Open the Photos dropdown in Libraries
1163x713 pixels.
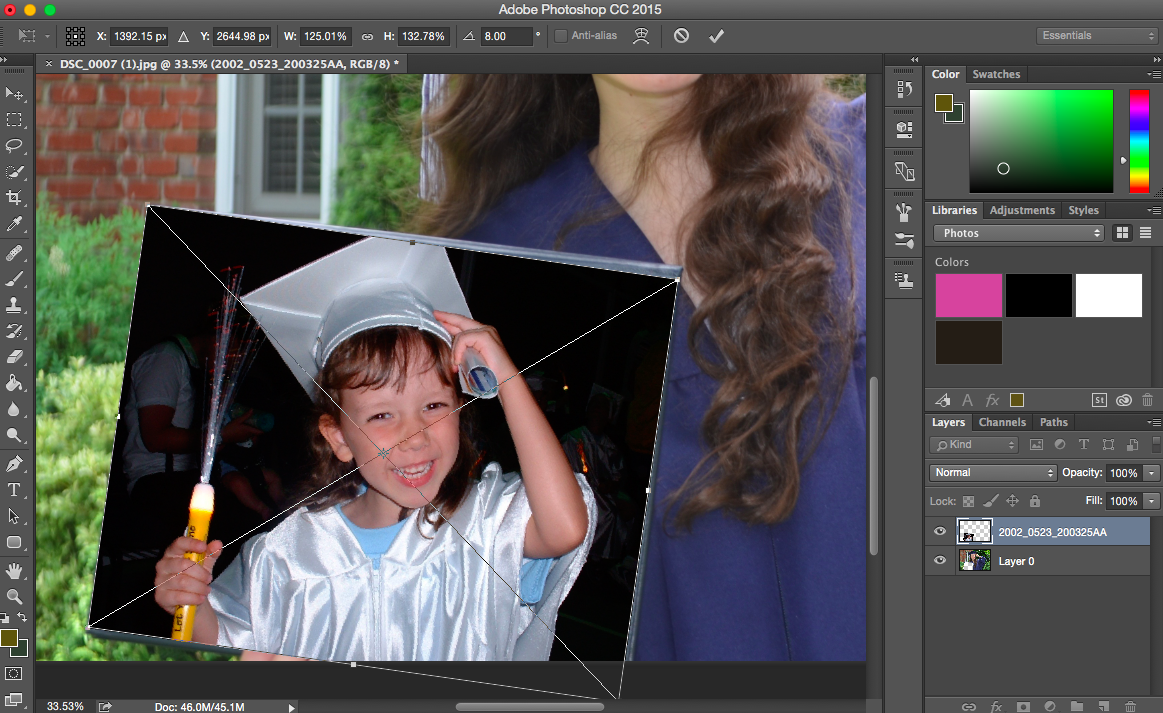(x=1017, y=232)
